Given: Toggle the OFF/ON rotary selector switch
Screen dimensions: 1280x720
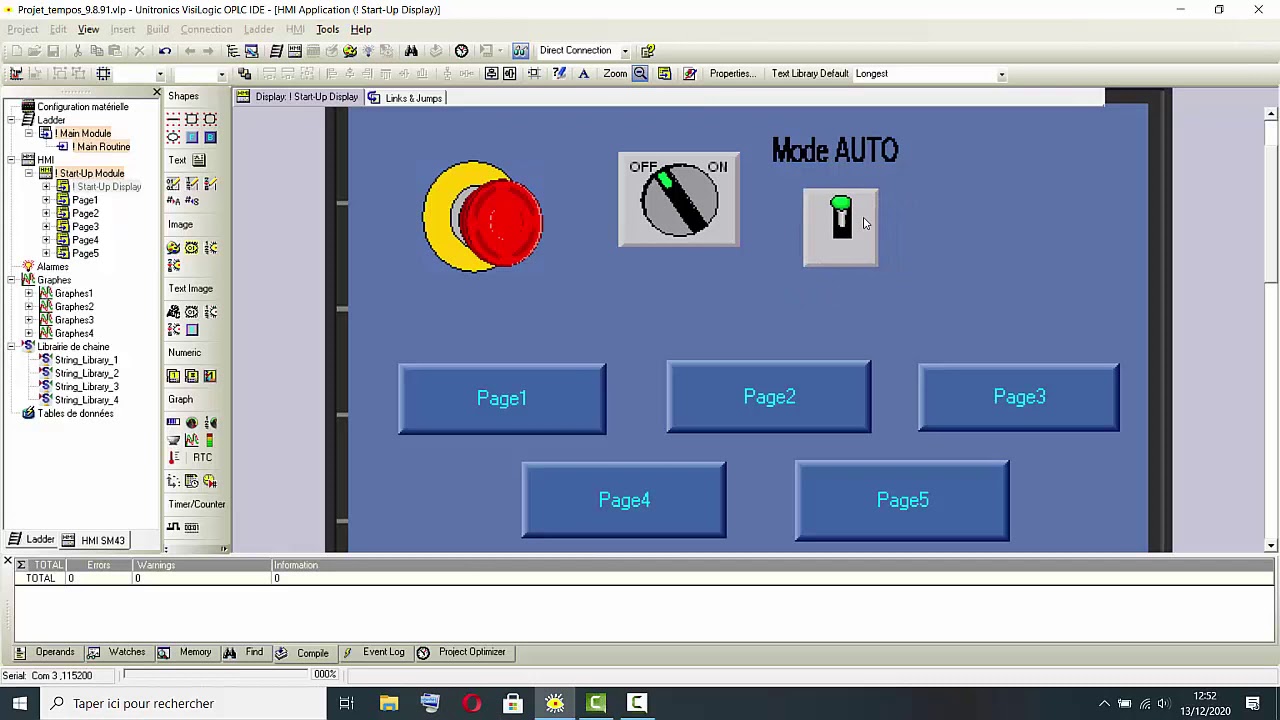Looking at the screenshot, I should point(679,199).
